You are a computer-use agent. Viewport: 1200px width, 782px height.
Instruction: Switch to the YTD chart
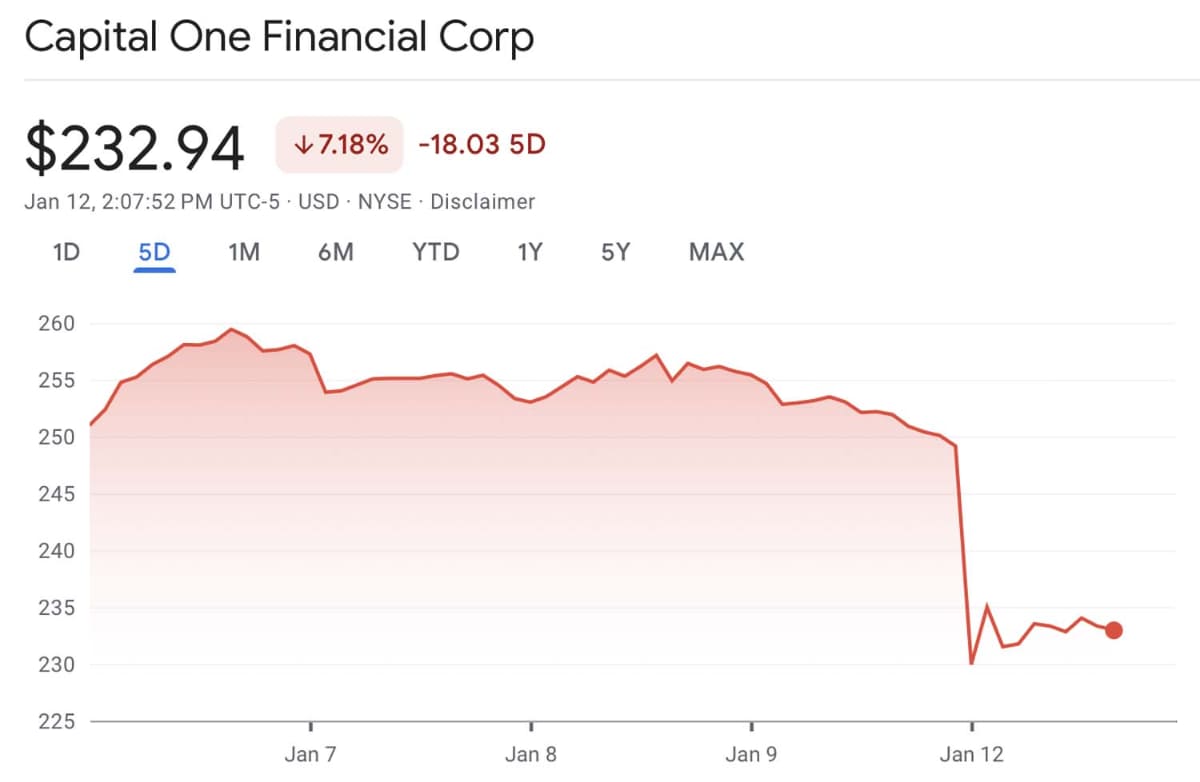435,252
